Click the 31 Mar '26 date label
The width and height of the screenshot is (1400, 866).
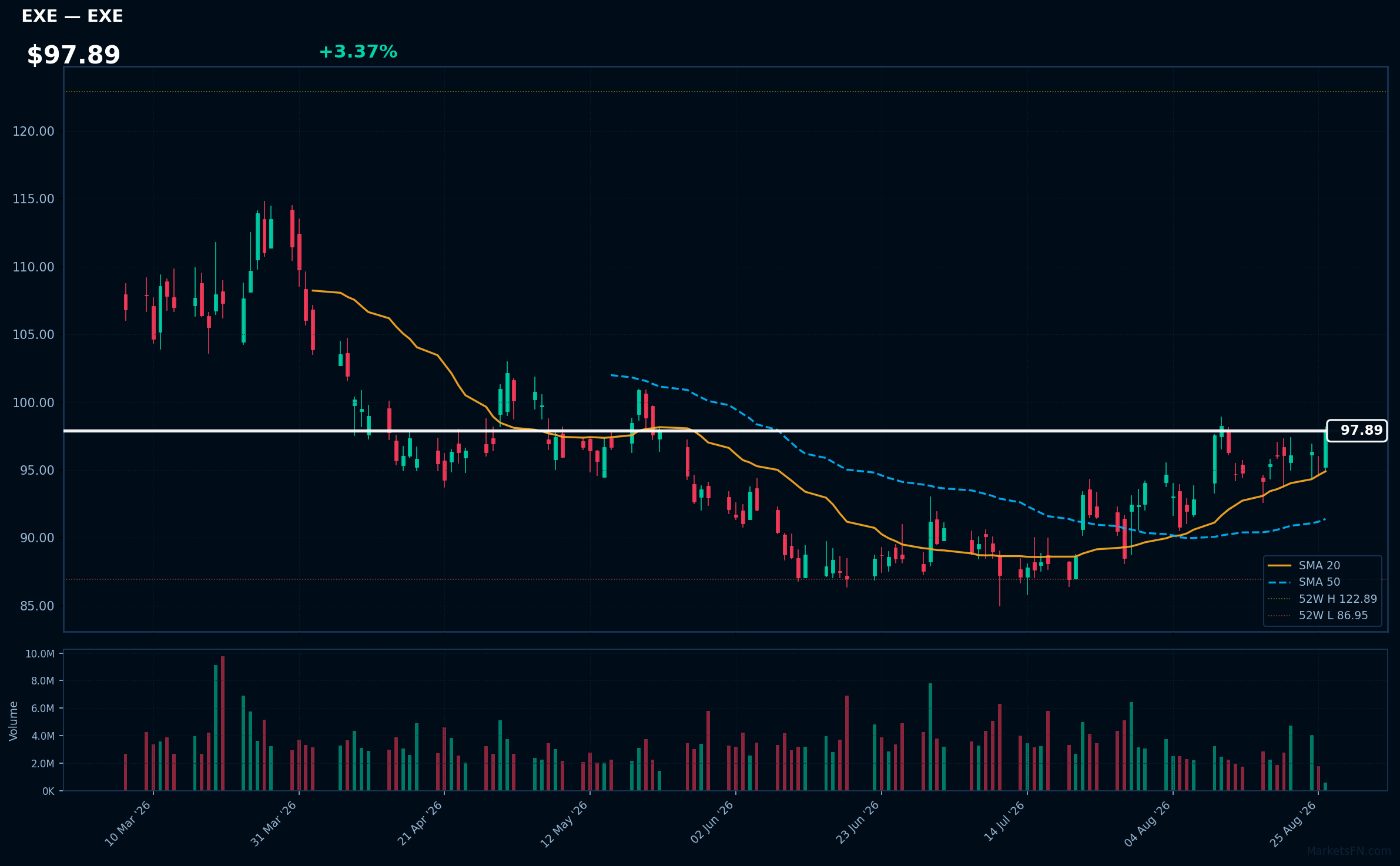tap(273, 824)
